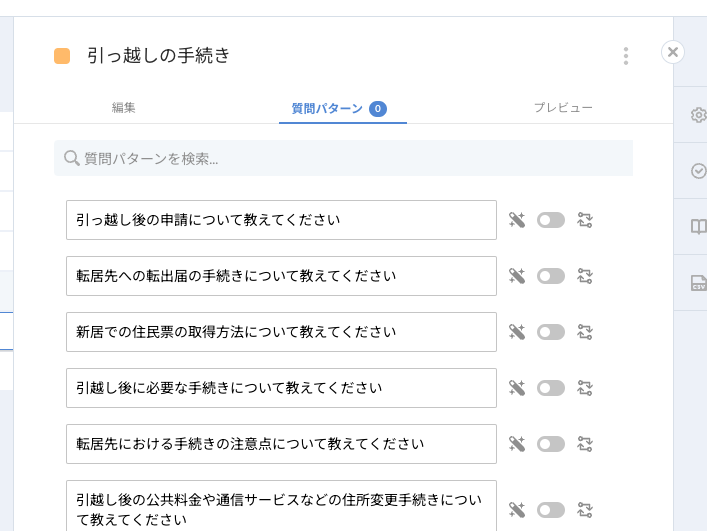
Task: Click the orange color swatch by title
Action: click(62, 56)
